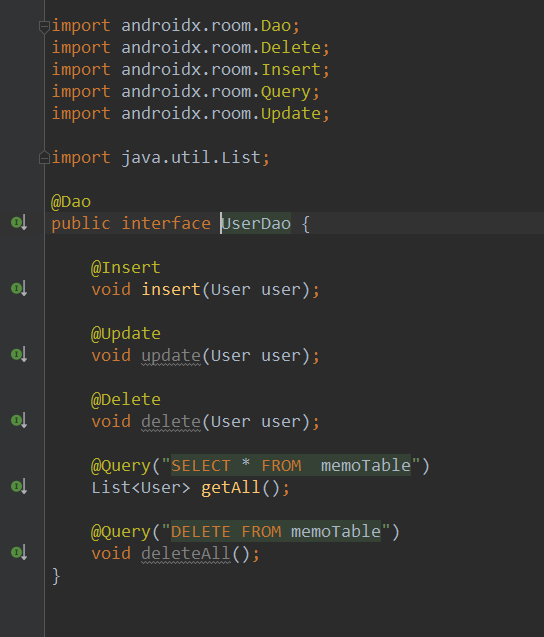The width and height of the screenshot is (544, 637).
Task: Click gutter icon beside getAll() method
Action: pyautogui.click(x=19, y=486)
